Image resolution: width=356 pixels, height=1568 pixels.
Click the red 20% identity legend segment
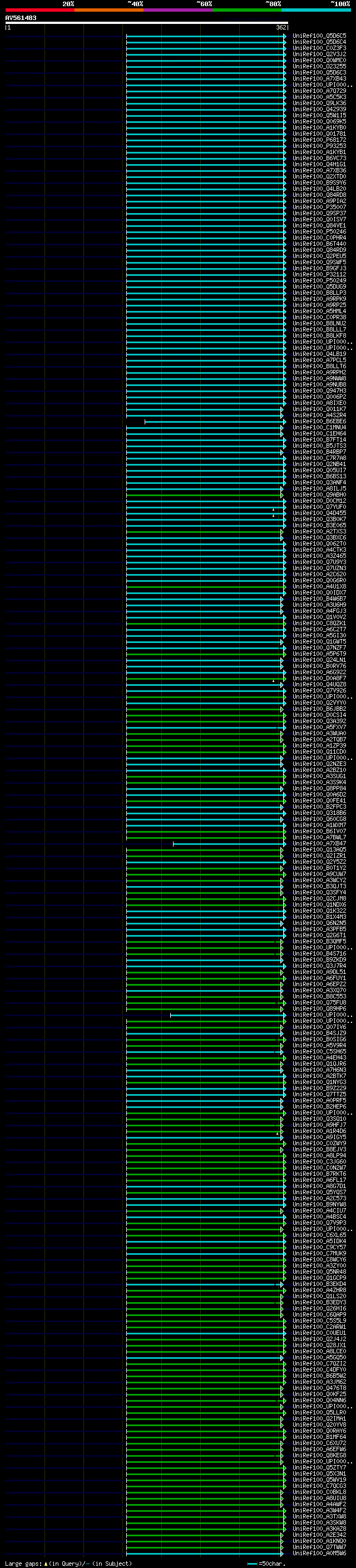[x=39, y=10]
